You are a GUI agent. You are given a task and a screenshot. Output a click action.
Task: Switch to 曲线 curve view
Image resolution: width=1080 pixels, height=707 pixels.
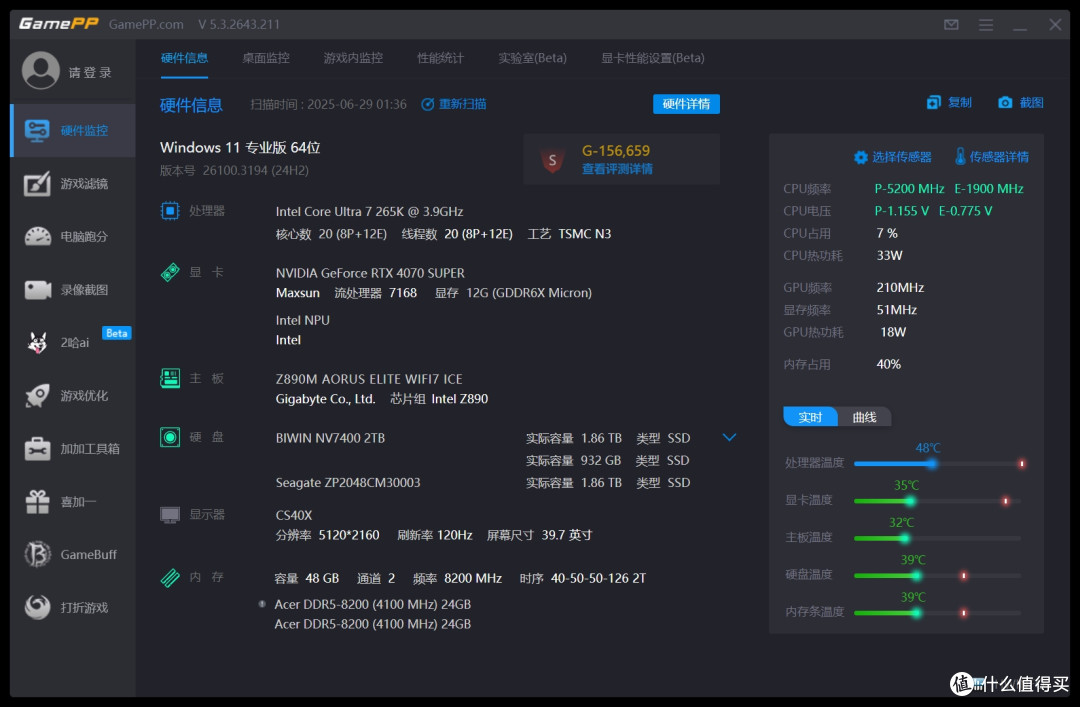(x=864, y=417)
